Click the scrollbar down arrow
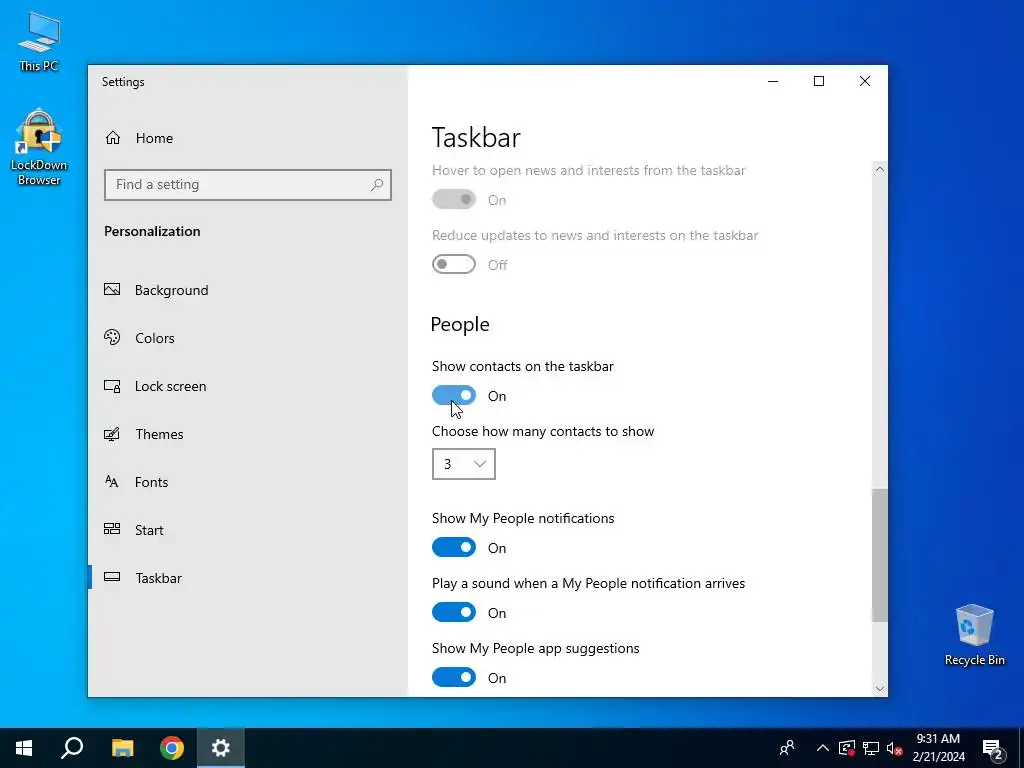 (x=880, y=688)
